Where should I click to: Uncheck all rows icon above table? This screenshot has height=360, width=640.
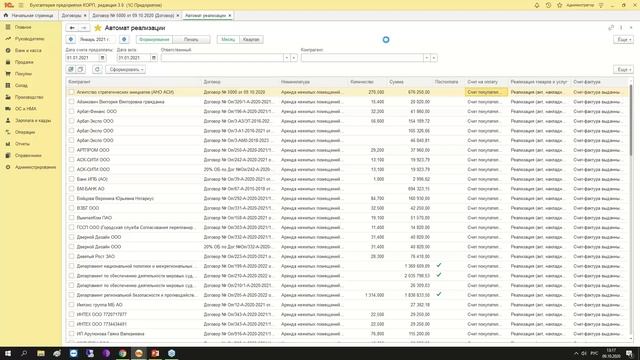coord(80,69)
